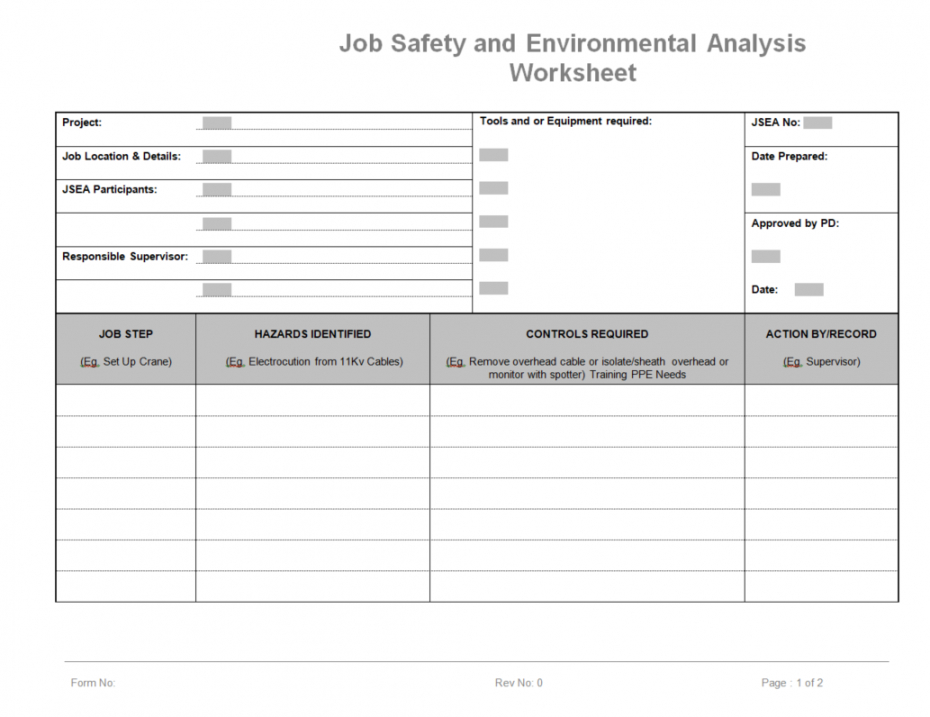930x717 pixels.
Task: Select the Responsible Supervisor field
Action: click(x=215, y=256)
